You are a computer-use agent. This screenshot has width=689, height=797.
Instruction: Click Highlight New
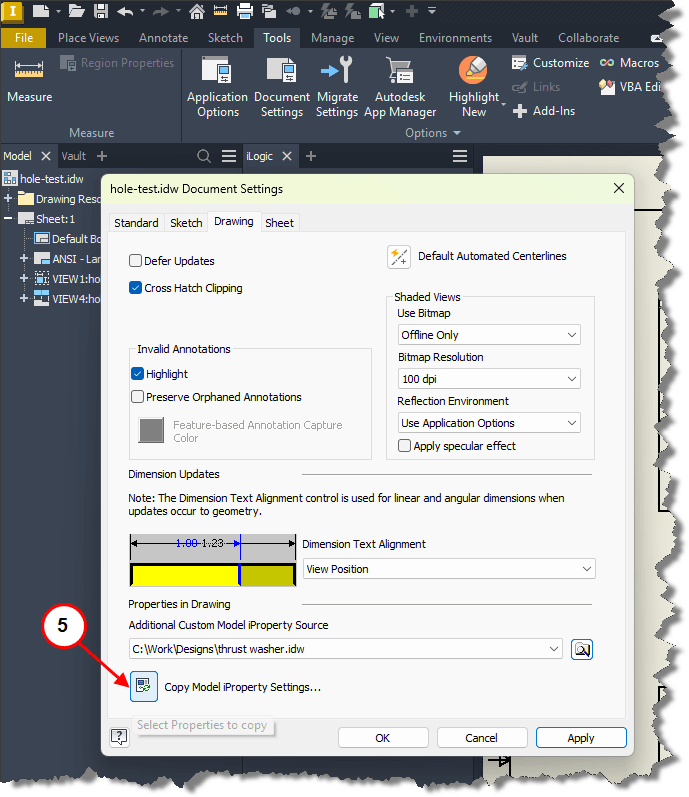coord(474,87)
